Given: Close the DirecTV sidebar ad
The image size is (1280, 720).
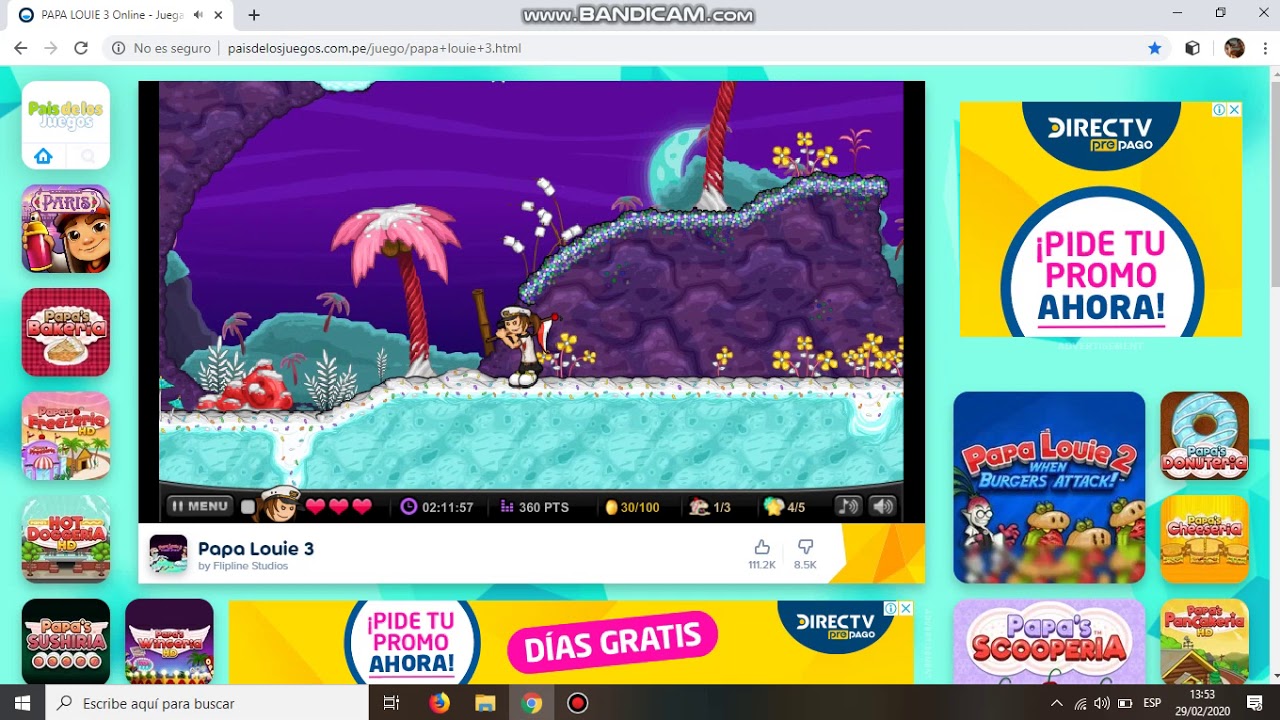Looking at the screenshot, I should coord(1234,109).
